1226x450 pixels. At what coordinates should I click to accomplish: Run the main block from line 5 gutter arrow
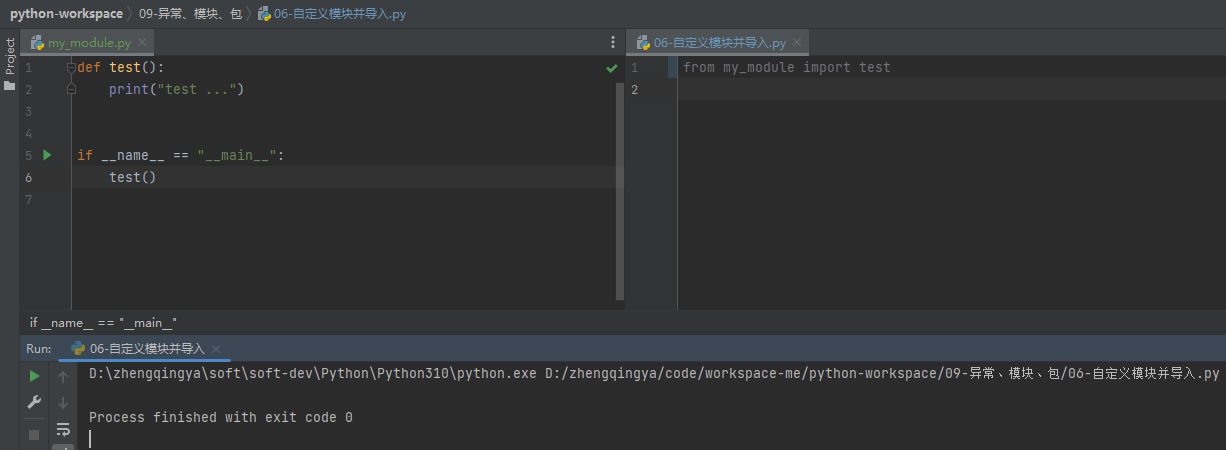tap(47, 155)
